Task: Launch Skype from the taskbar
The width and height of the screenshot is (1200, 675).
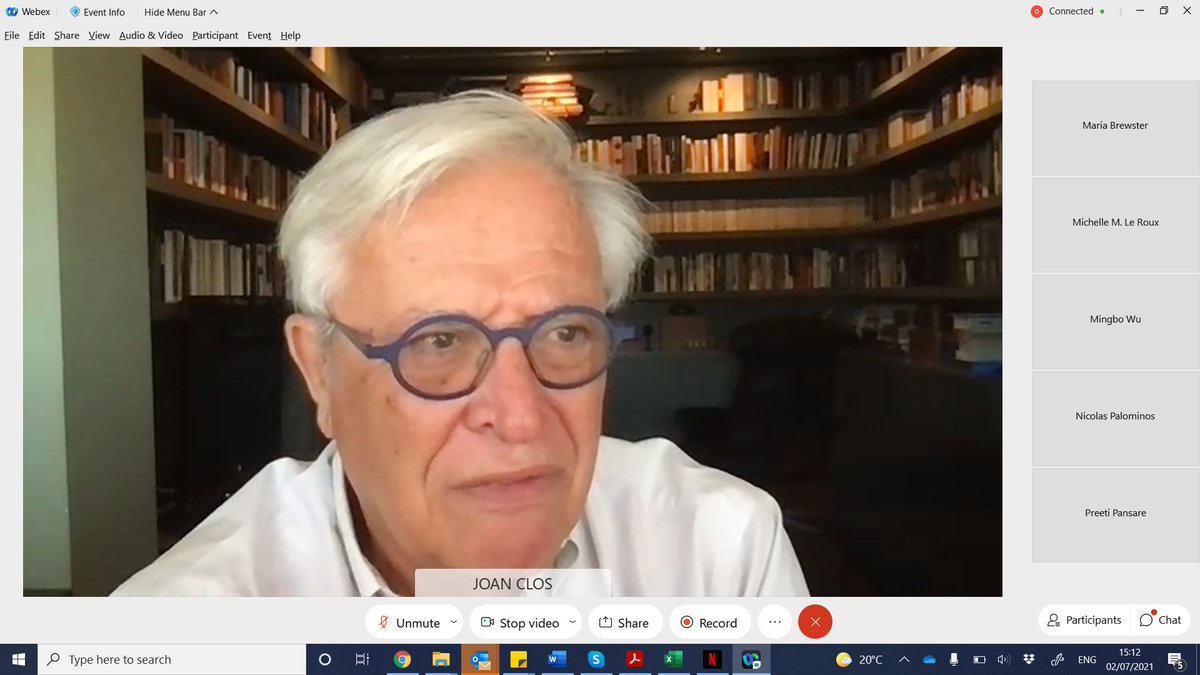Action: (x=596, y=659)
